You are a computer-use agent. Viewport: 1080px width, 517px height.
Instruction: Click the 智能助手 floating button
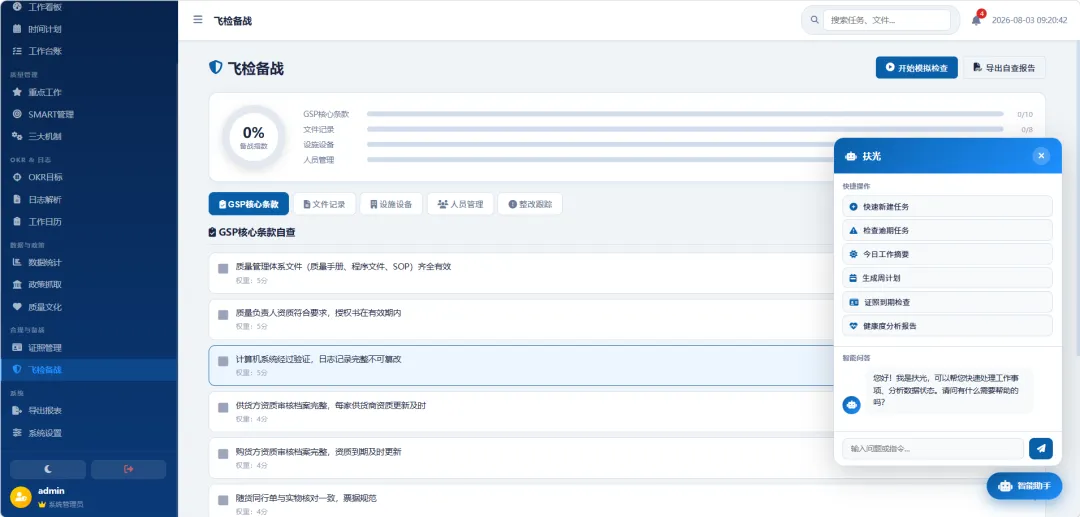point(1024,486)
